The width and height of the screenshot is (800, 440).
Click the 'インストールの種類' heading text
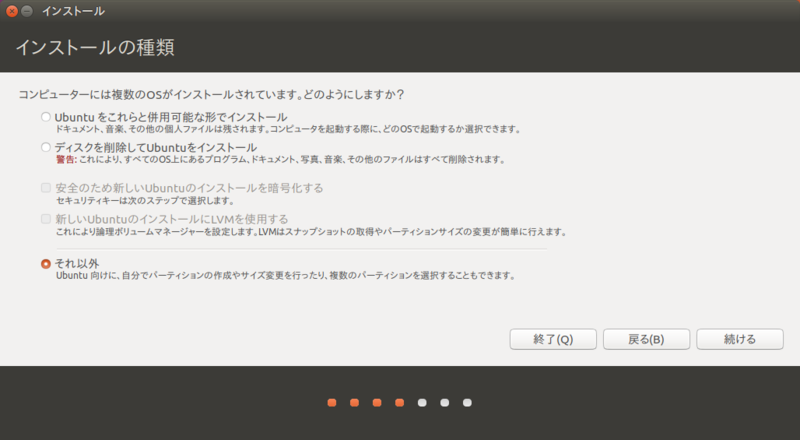click(95, 47)
